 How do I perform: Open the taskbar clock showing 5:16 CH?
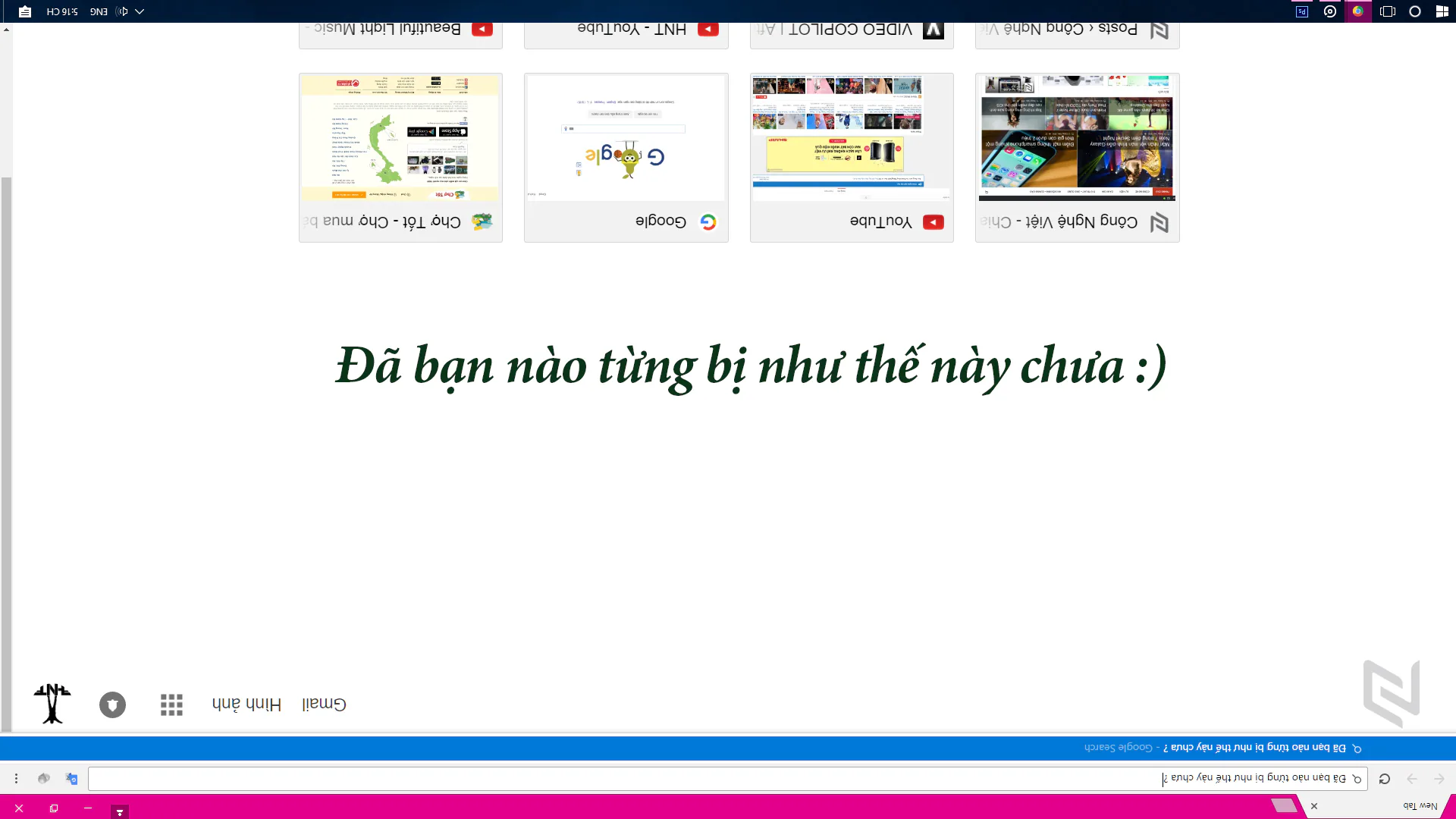coord(61,11)
